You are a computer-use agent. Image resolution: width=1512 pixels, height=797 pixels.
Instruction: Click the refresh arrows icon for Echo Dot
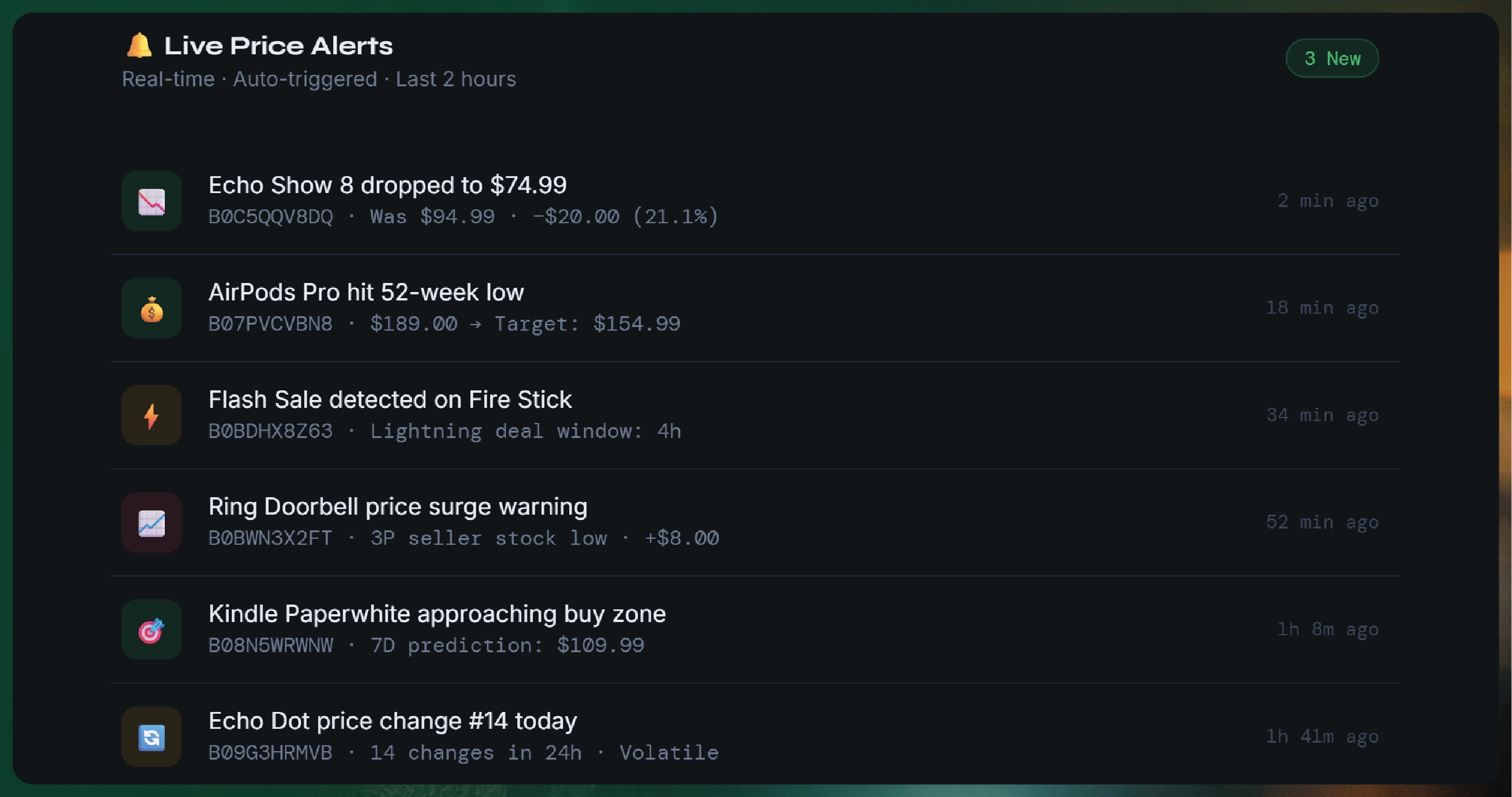(152, 737)
